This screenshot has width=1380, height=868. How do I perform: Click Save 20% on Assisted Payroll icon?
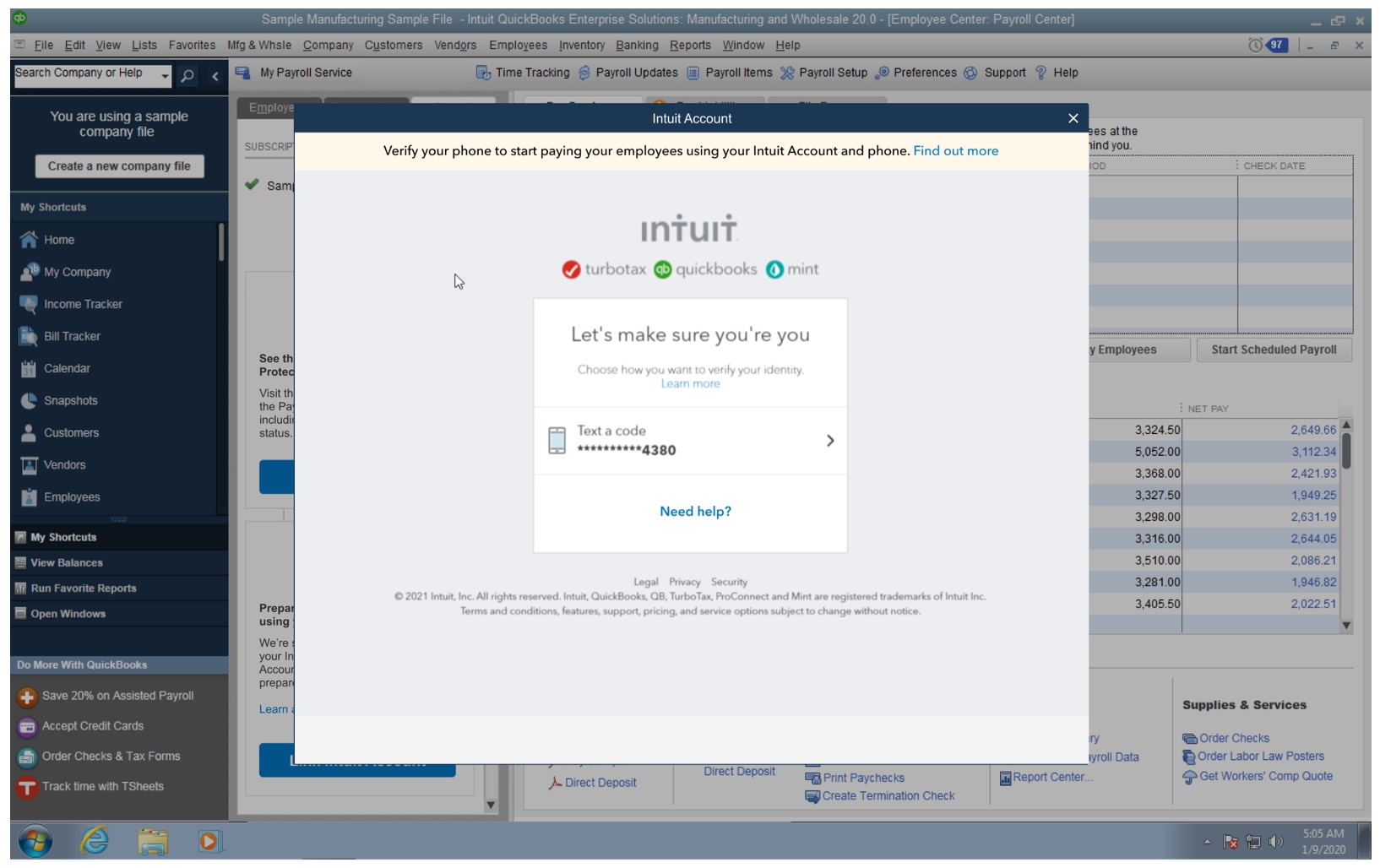27,697
